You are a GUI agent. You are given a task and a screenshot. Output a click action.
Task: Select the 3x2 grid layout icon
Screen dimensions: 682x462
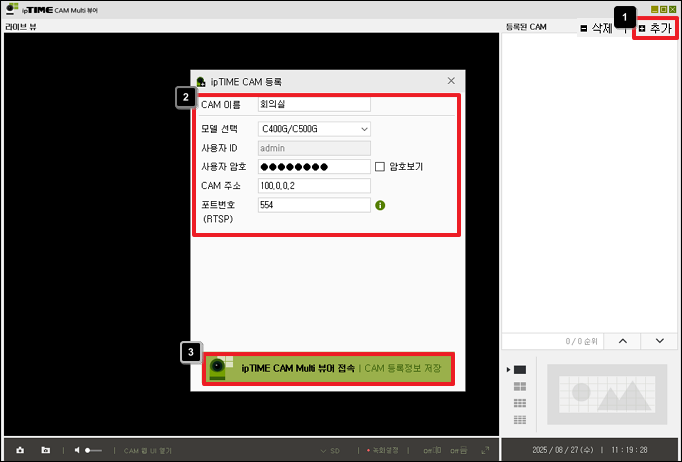519,403
